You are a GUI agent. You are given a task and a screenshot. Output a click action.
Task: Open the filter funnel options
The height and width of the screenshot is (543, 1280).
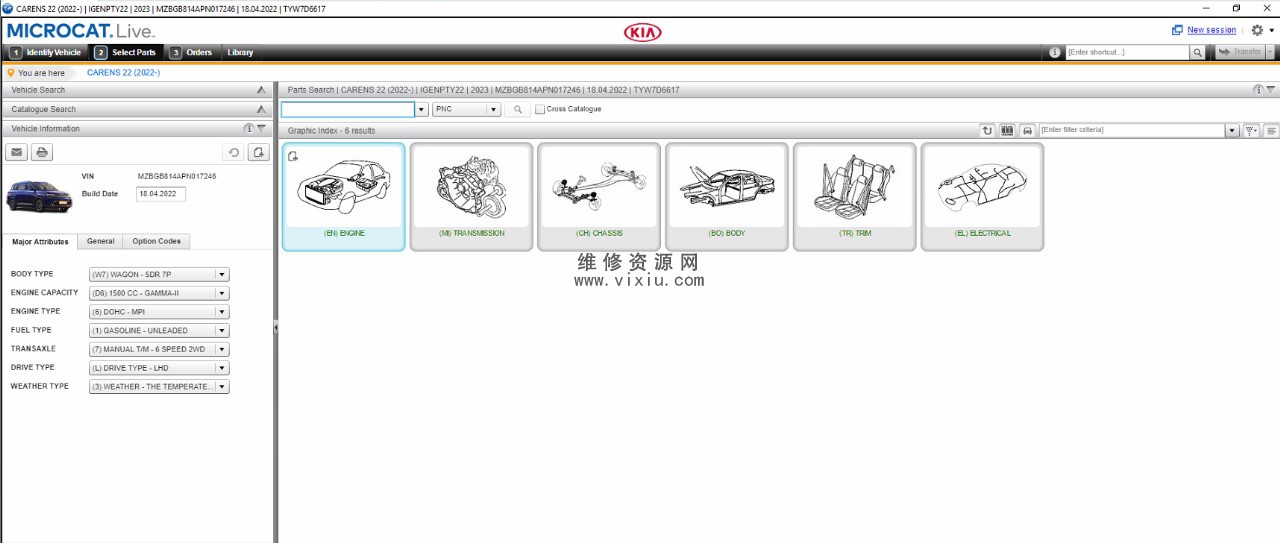[1251, 130]
